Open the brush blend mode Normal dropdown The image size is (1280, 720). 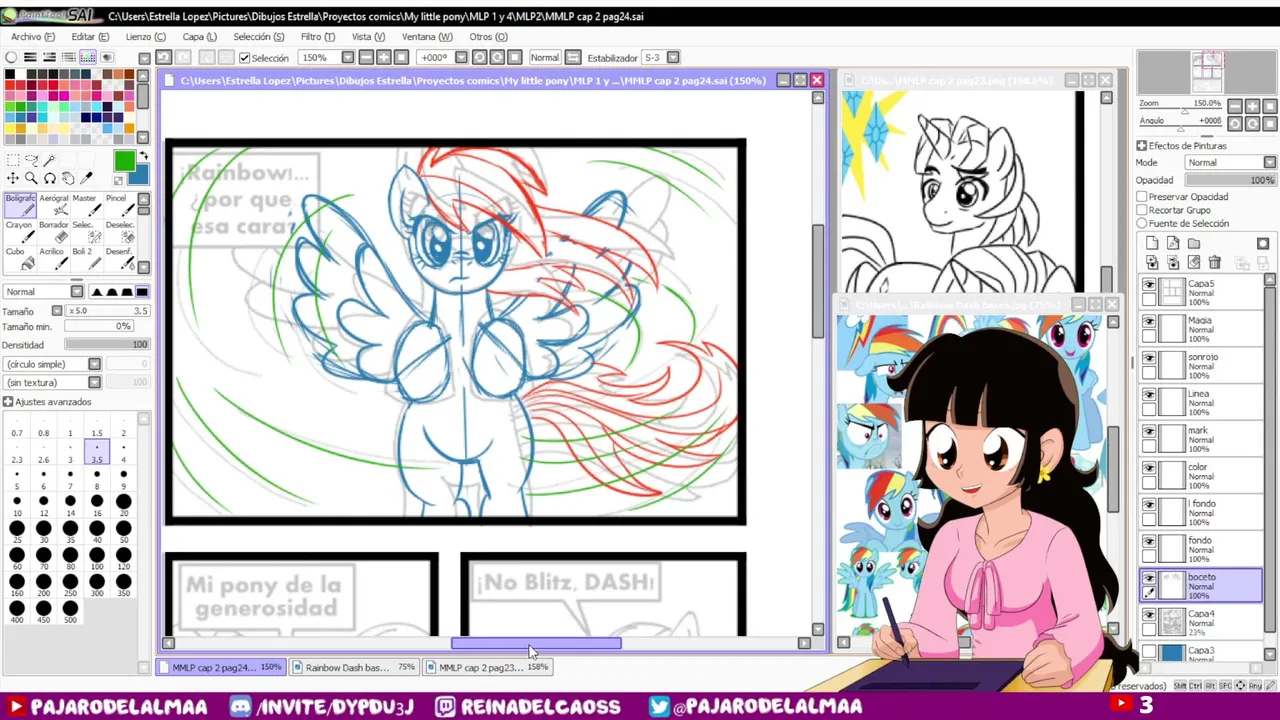(76, 292)
